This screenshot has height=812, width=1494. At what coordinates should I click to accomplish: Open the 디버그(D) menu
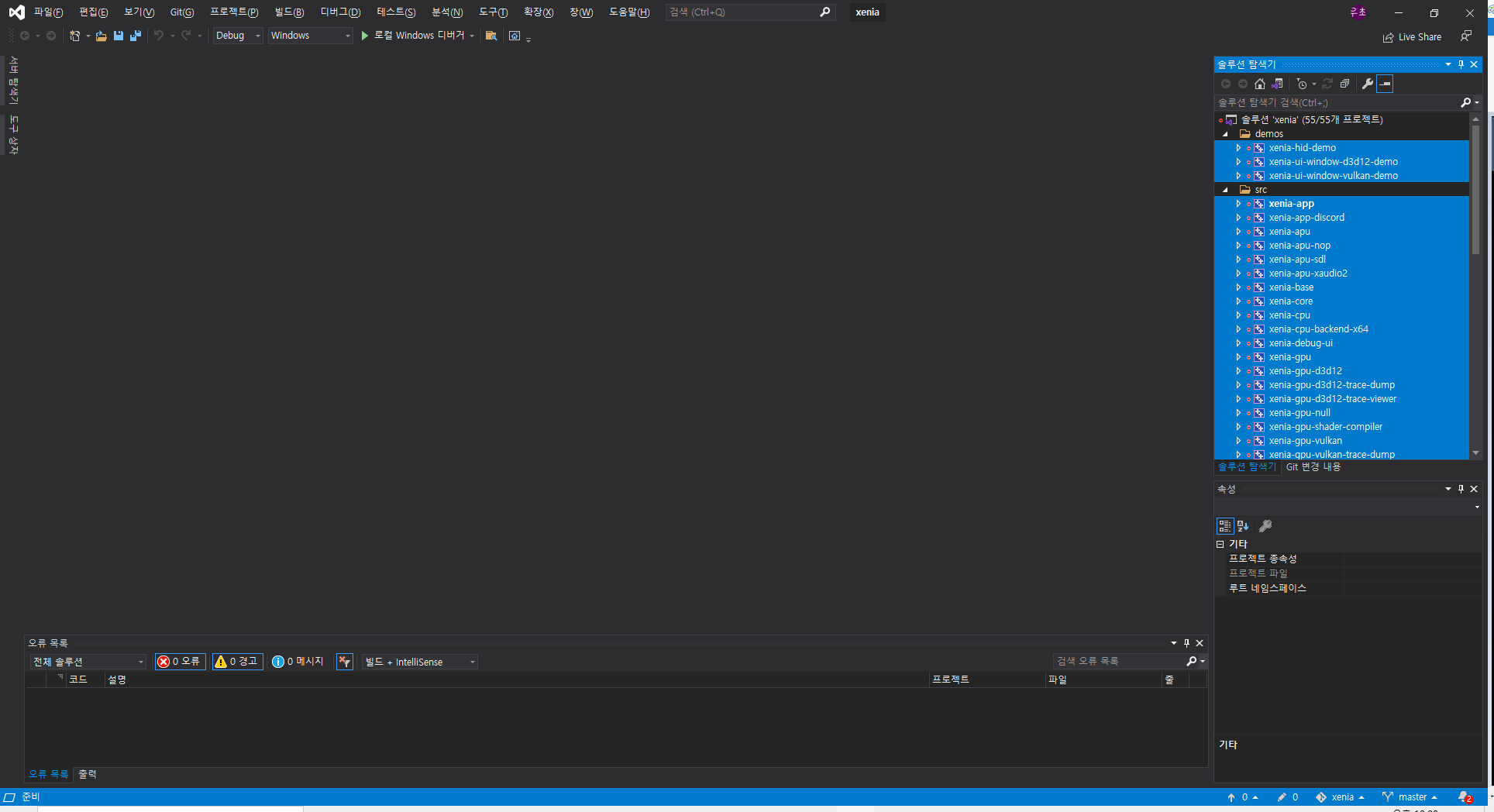(x=340, y=12)
